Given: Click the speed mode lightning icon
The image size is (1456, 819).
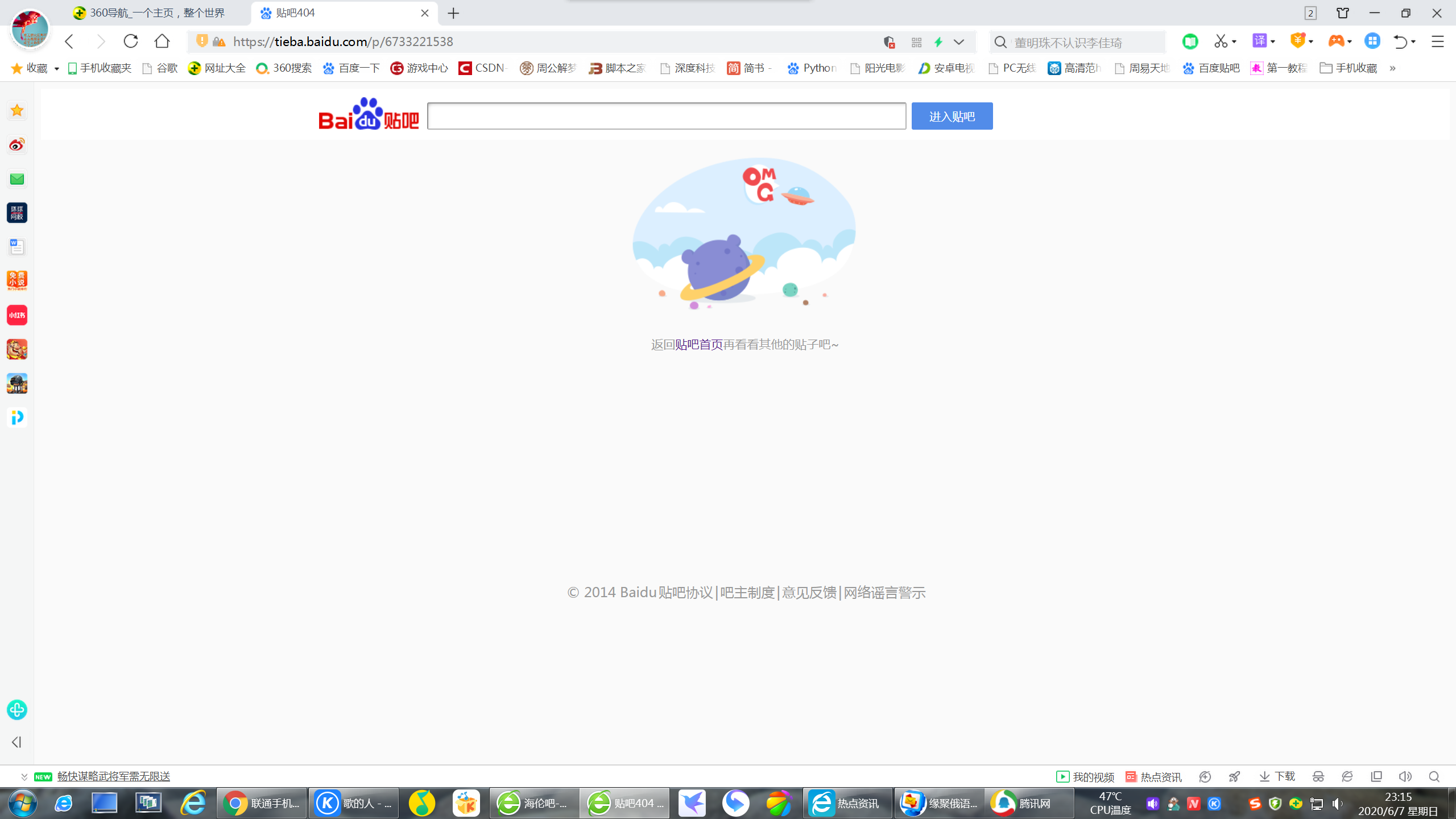Looking at the screenshot, I should click(938, 42).
